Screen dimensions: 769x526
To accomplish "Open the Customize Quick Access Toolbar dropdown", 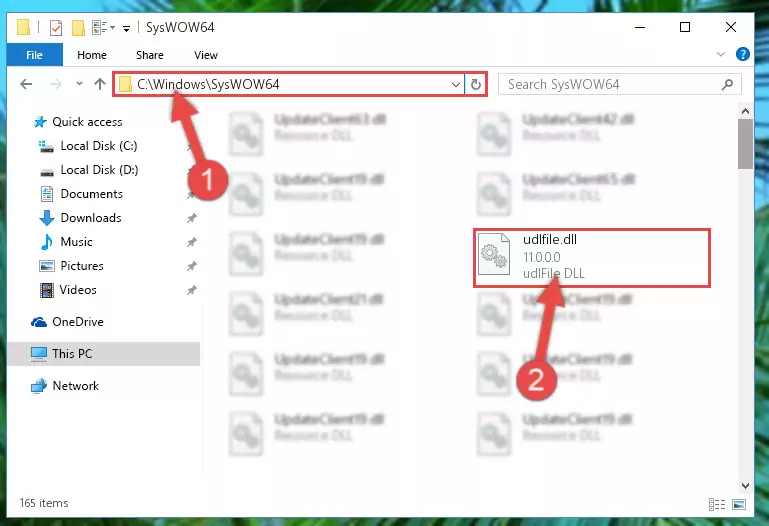I will click(126, 28).
